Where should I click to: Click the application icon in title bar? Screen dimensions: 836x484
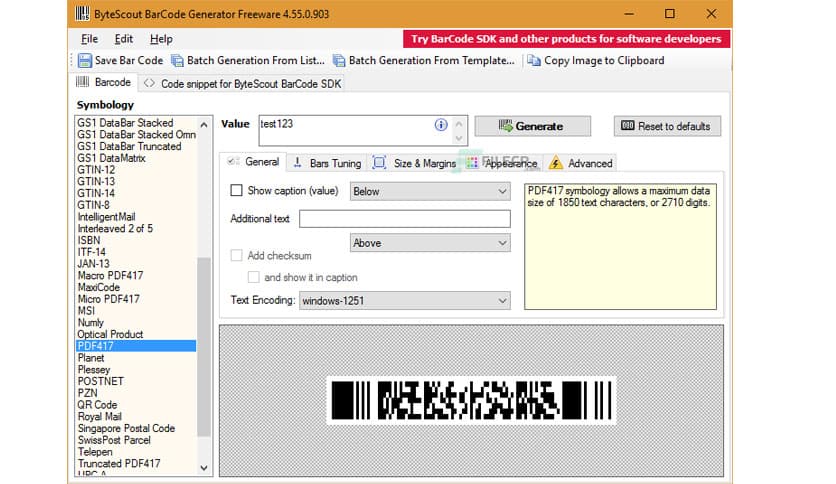coord(82,13)
